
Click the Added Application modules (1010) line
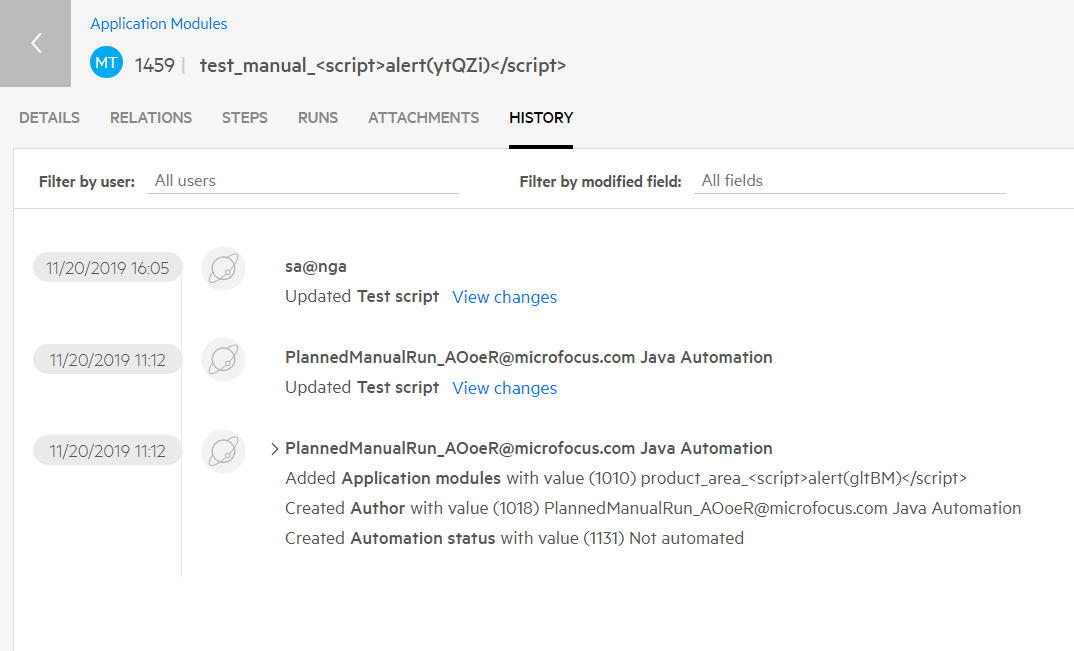click(626, 478)
